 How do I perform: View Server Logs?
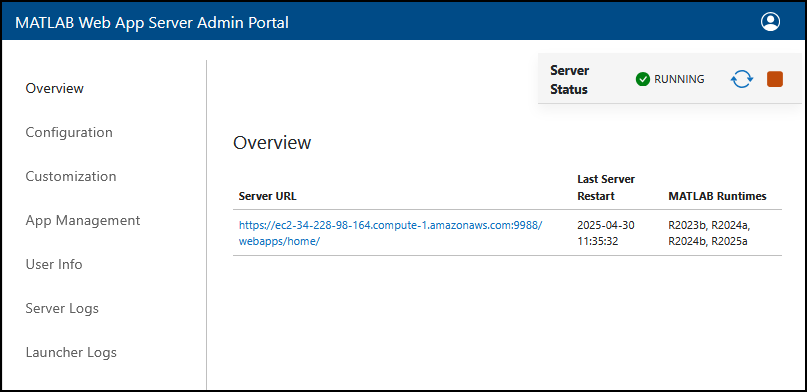pos(62,308)
